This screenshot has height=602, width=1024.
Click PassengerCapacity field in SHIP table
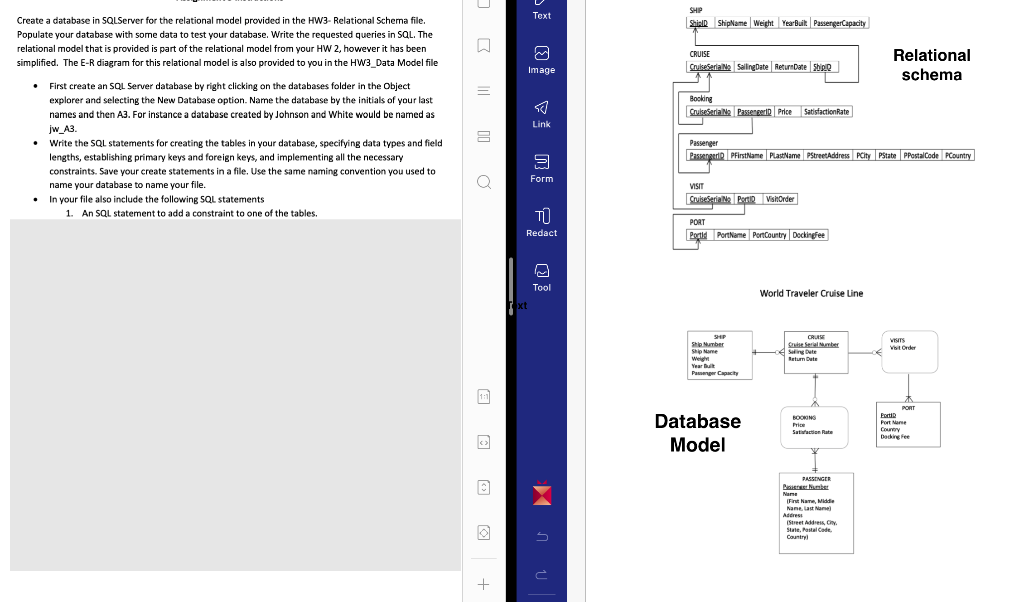(840, 23)
